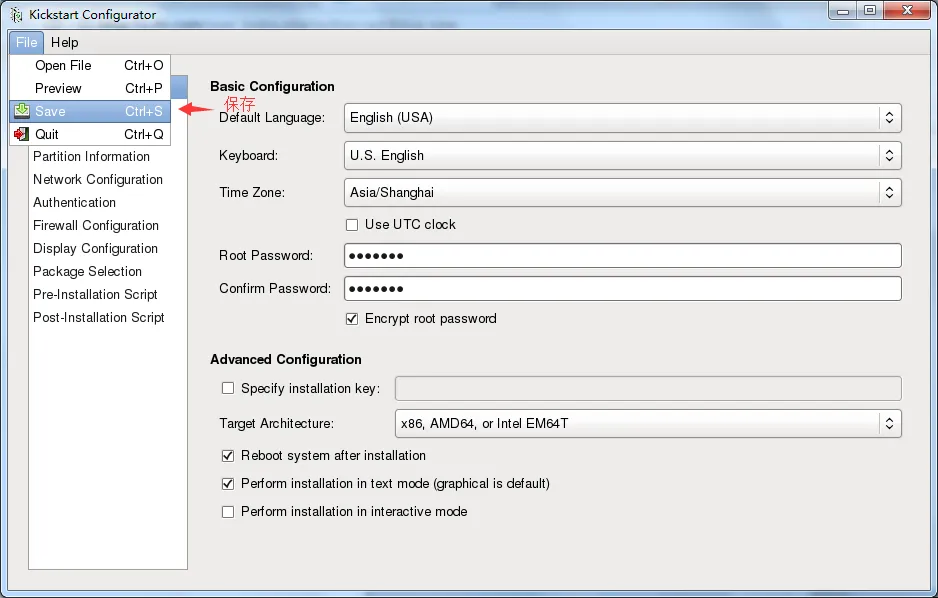The width and height of the screenshot is (938, 598).
Task: Open the Help menu
Action: (x=65, y=42)
